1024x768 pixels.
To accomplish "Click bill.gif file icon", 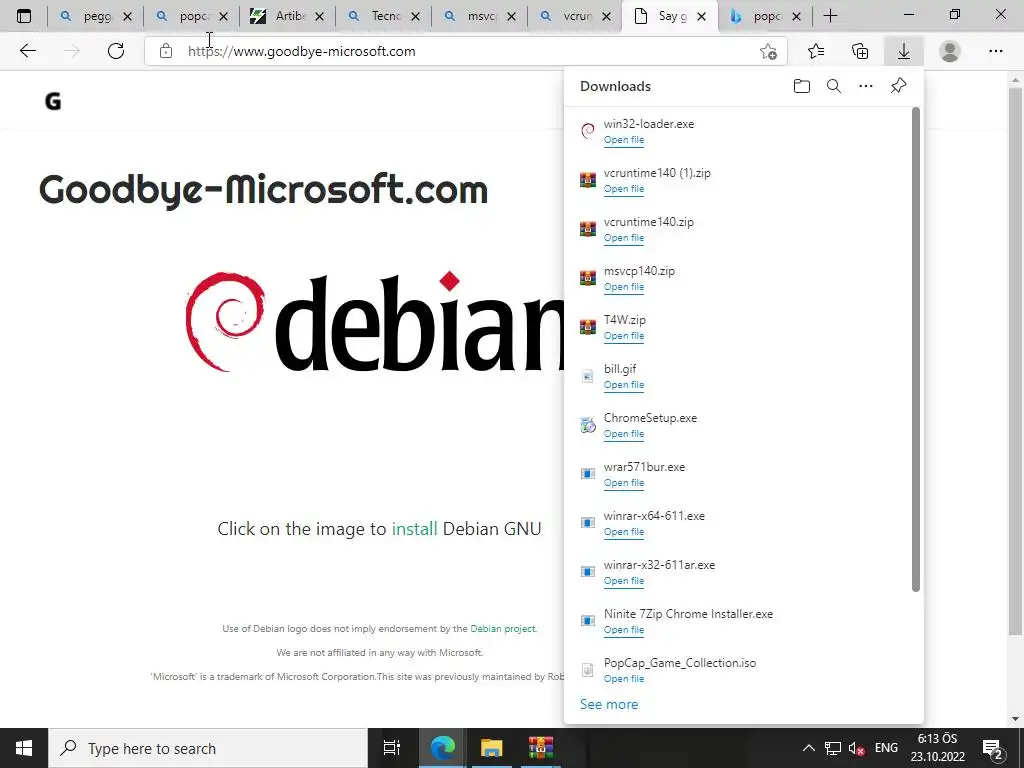I will pyautogui.click(x=588, y=376).
